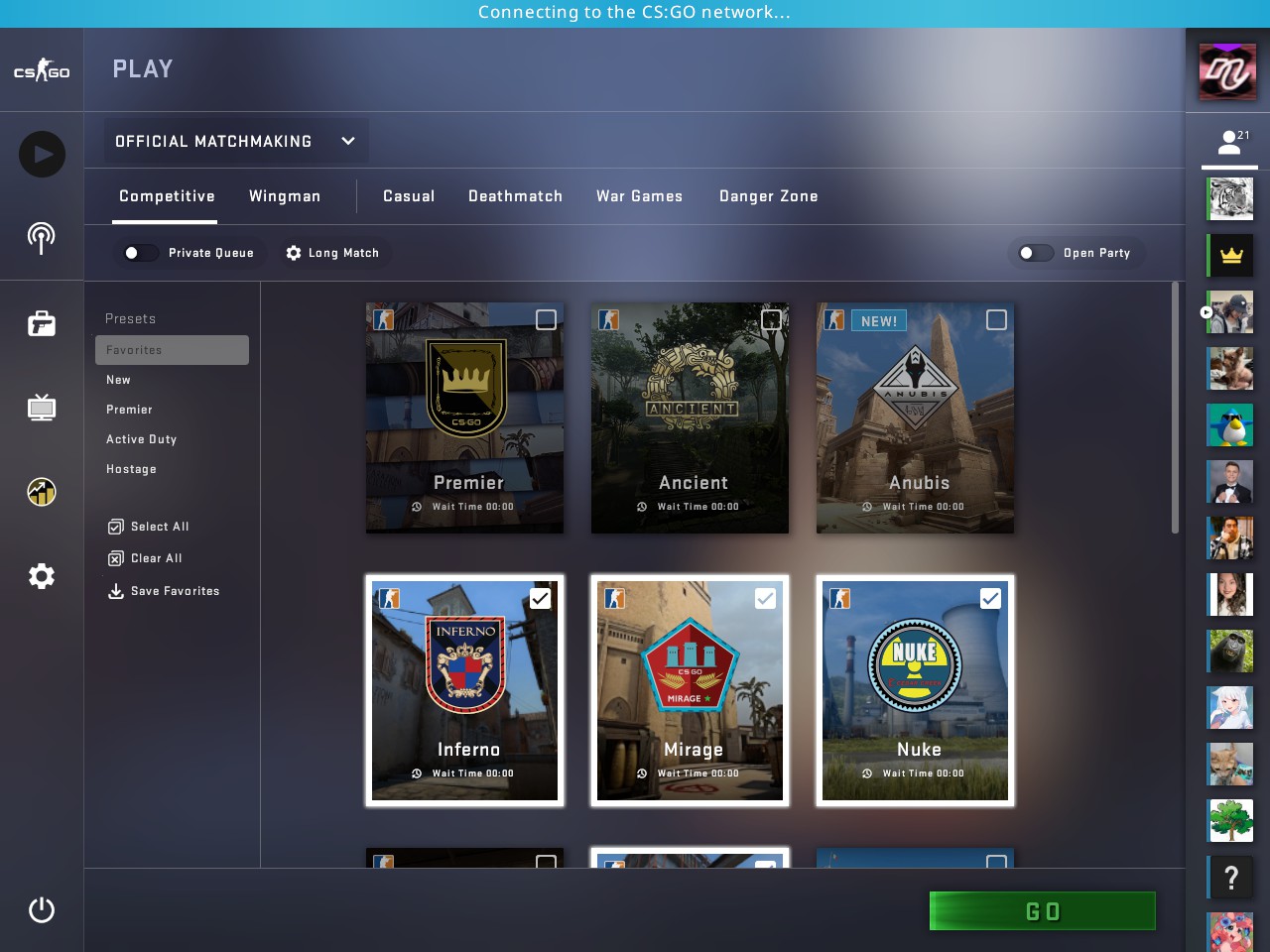Click the Long Match gear icon

[294, 253]
